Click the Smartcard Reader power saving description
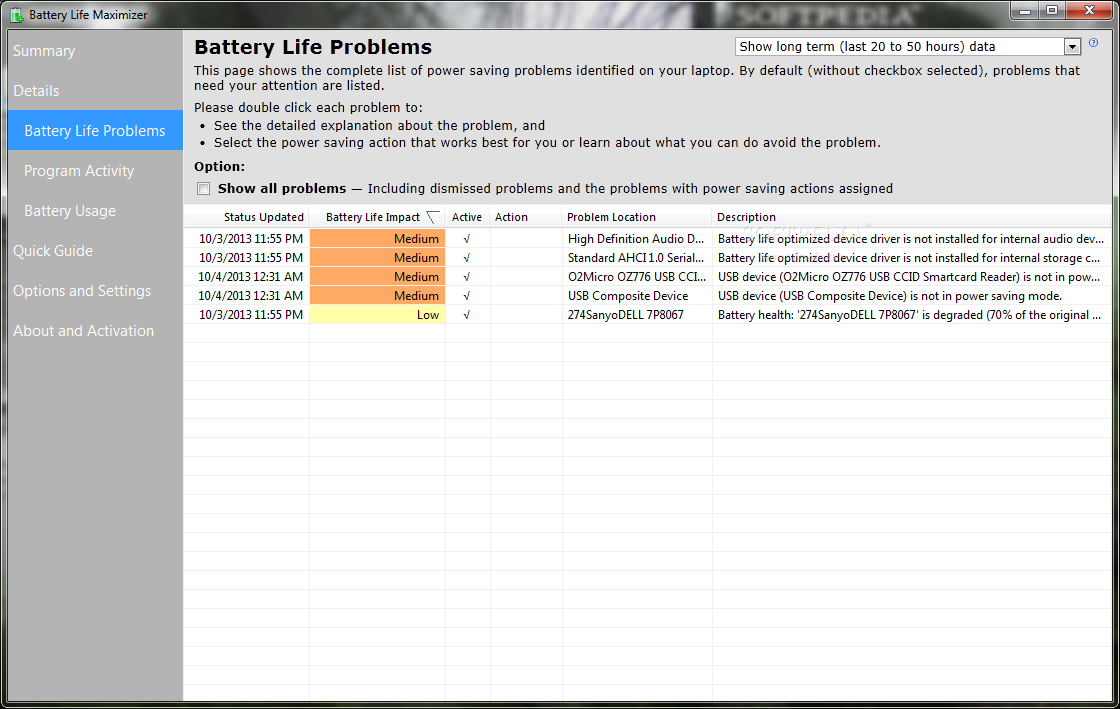The image size is (1120, 709). pyautogui.click(x=909, y=277)
